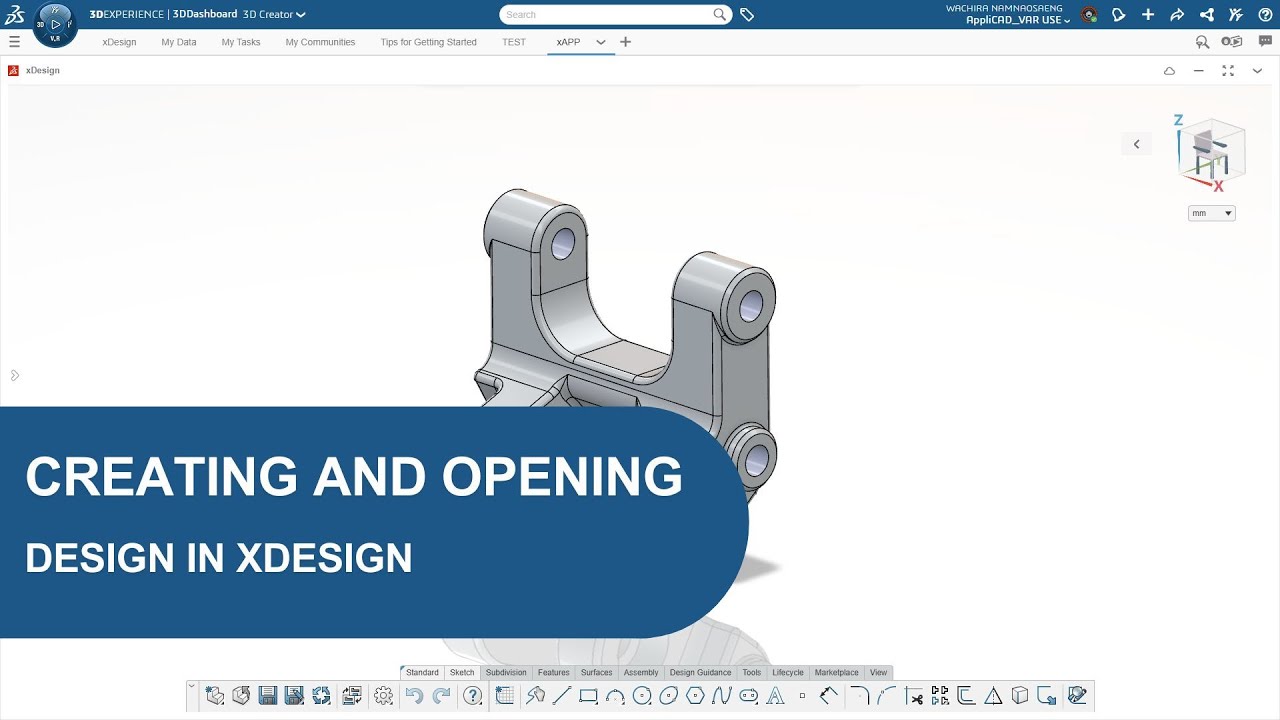Click the plus add icon in header
This screenshot has height=720, width=1280.
pyautogui.click(x=1148, y=15)
